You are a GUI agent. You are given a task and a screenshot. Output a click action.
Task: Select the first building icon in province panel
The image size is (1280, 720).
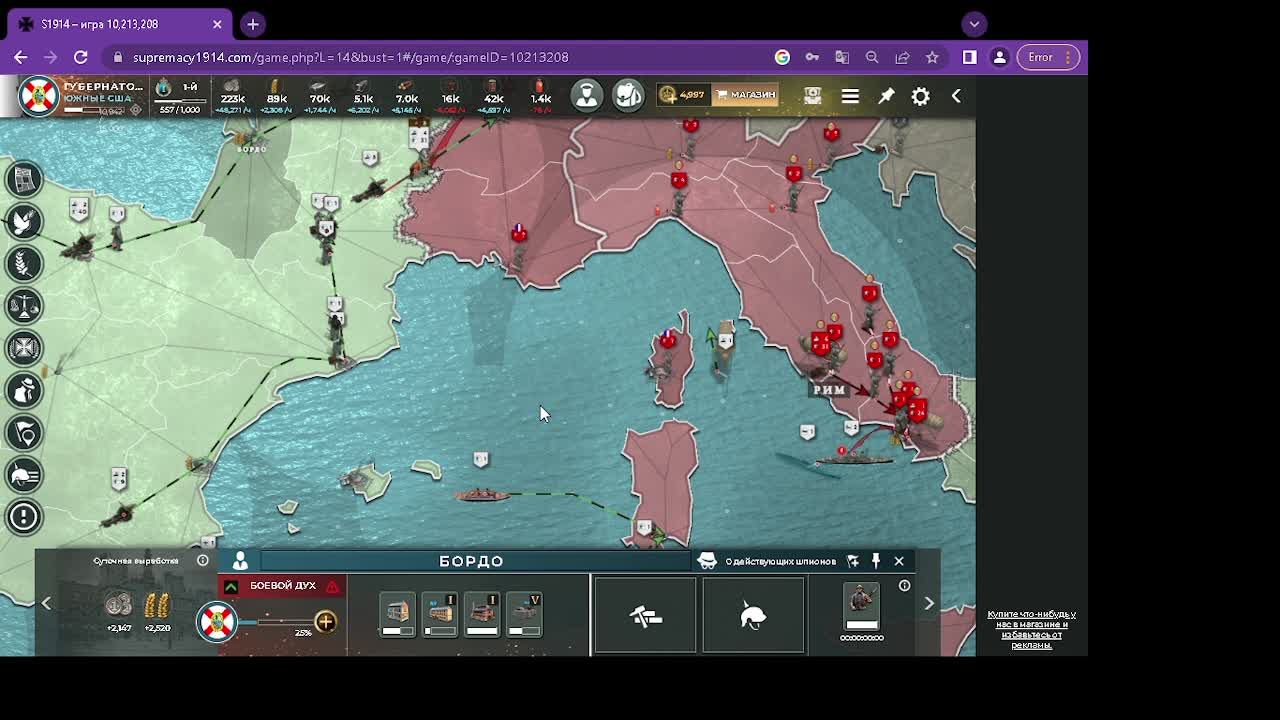click(397, 614)
